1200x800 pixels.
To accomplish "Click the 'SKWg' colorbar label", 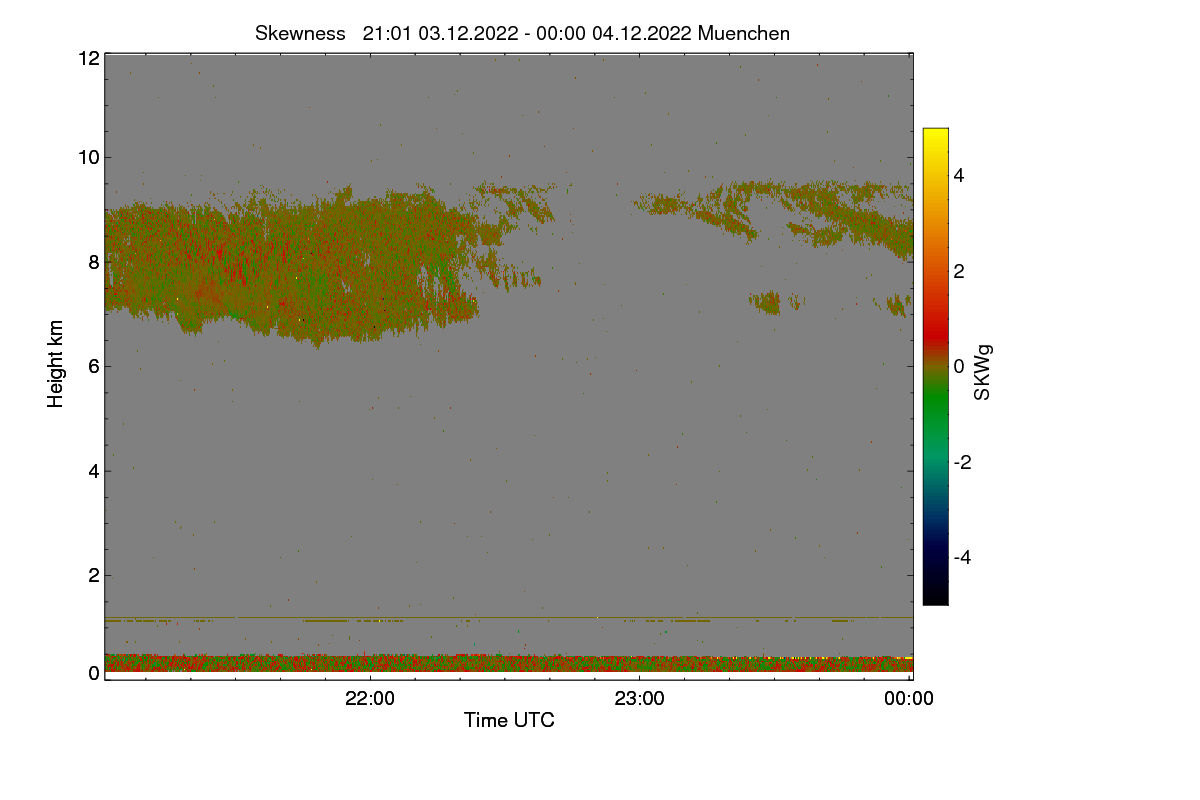I will (x=983, y=373).
